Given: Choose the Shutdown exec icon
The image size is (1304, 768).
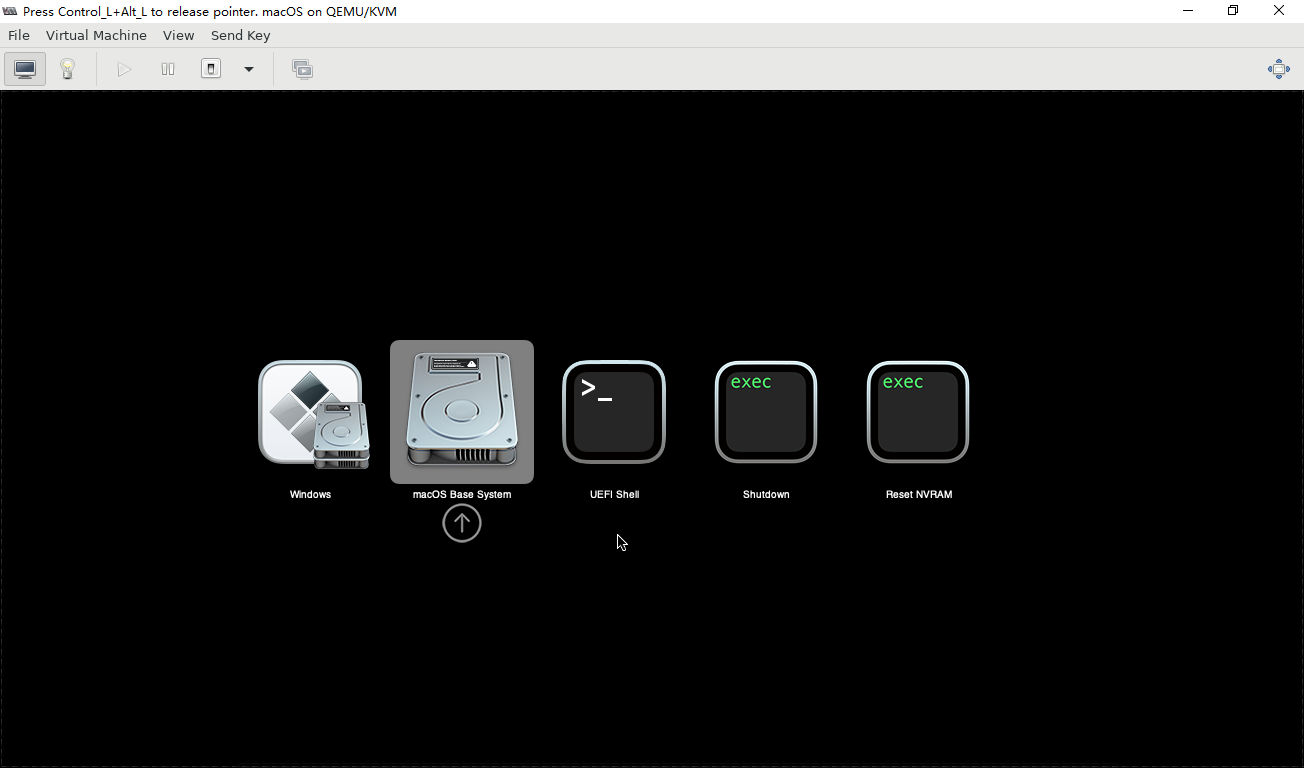Looking at the screenshot, I should tap(766, 412).
